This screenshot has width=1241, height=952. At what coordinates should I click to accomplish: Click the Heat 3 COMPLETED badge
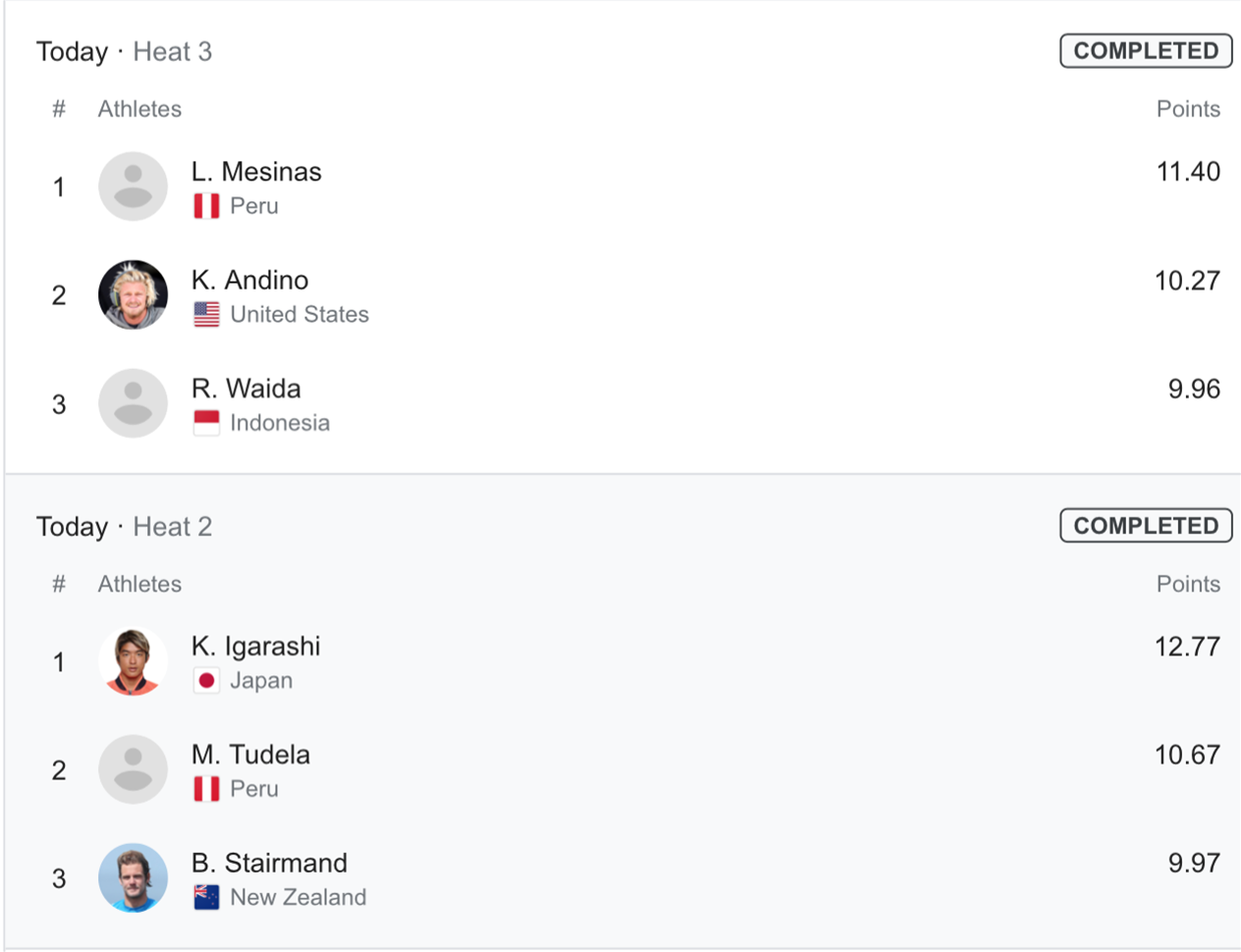coord(1146,51)
